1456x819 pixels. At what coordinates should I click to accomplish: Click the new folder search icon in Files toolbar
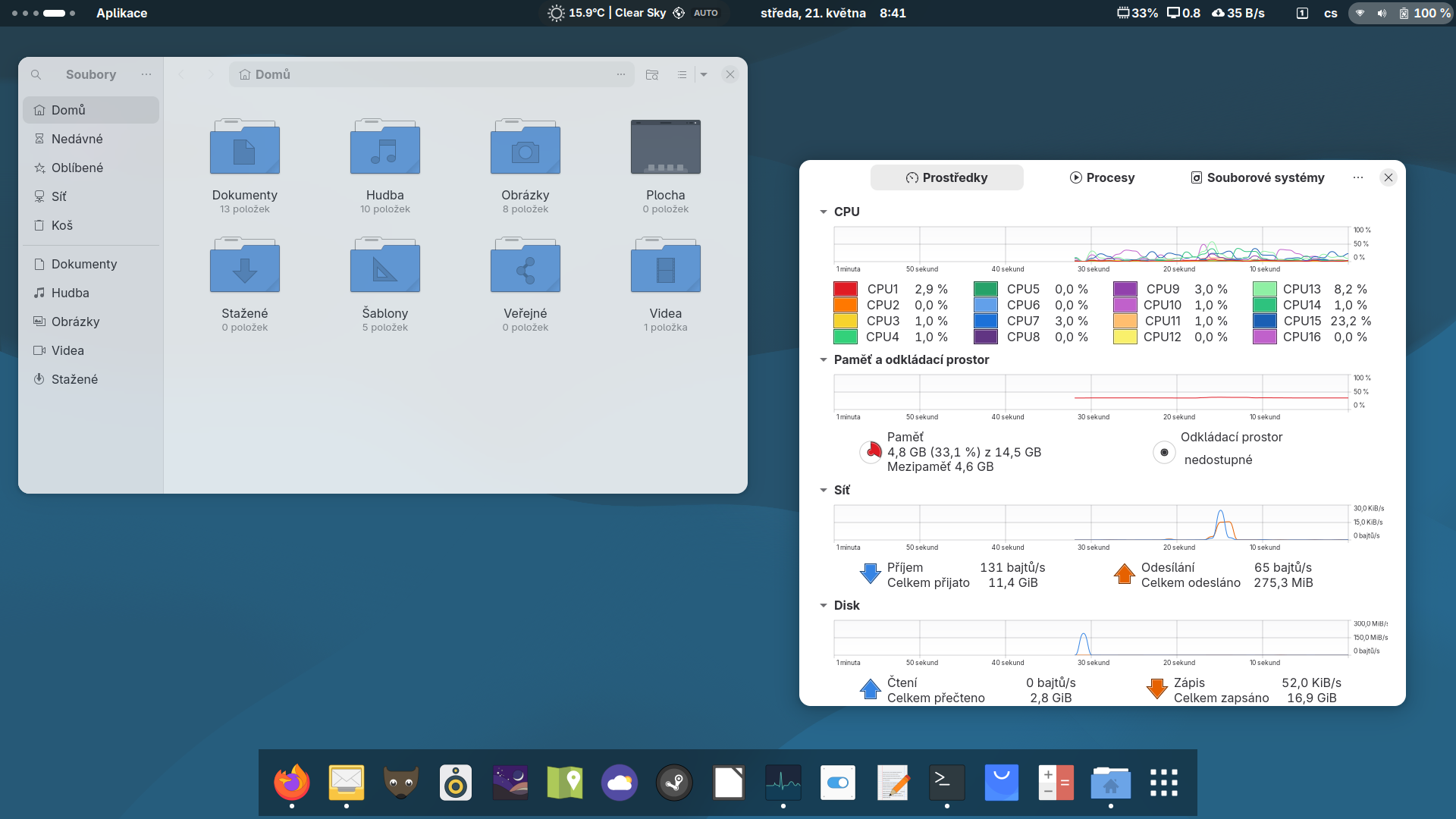pyautogui.click(x=652, y=74)
